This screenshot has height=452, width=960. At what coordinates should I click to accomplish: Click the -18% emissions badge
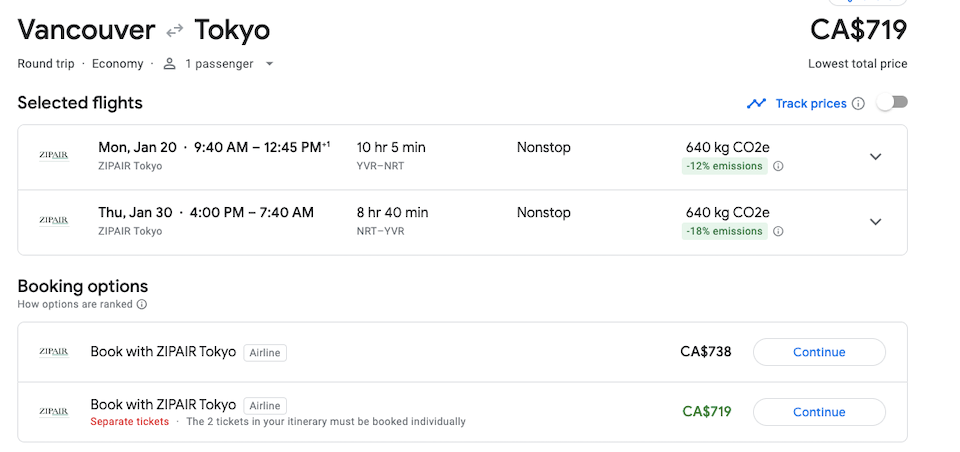click(724, 231)
